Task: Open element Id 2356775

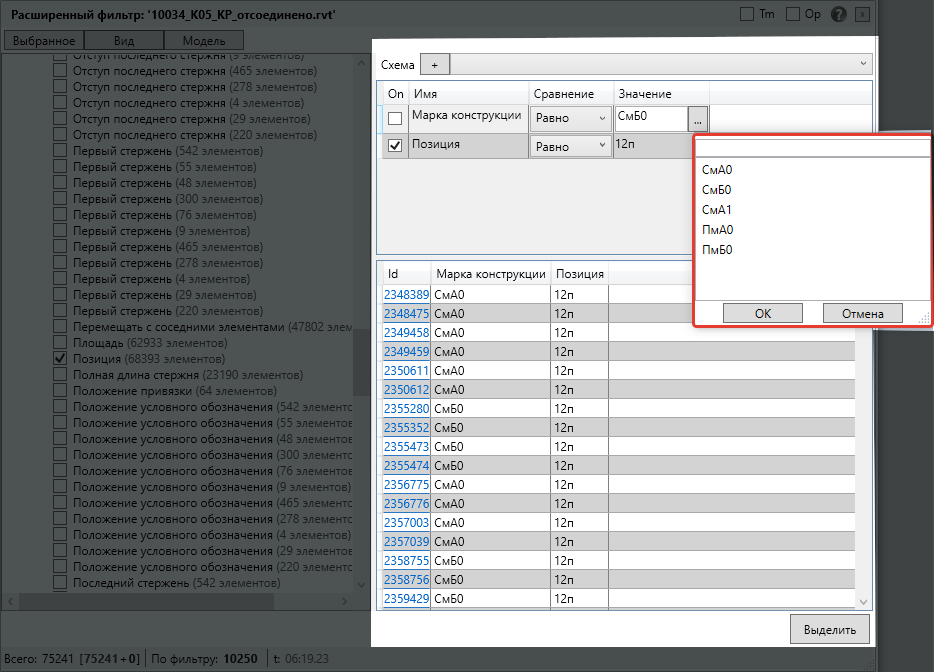Action: [x=406, y=484]
